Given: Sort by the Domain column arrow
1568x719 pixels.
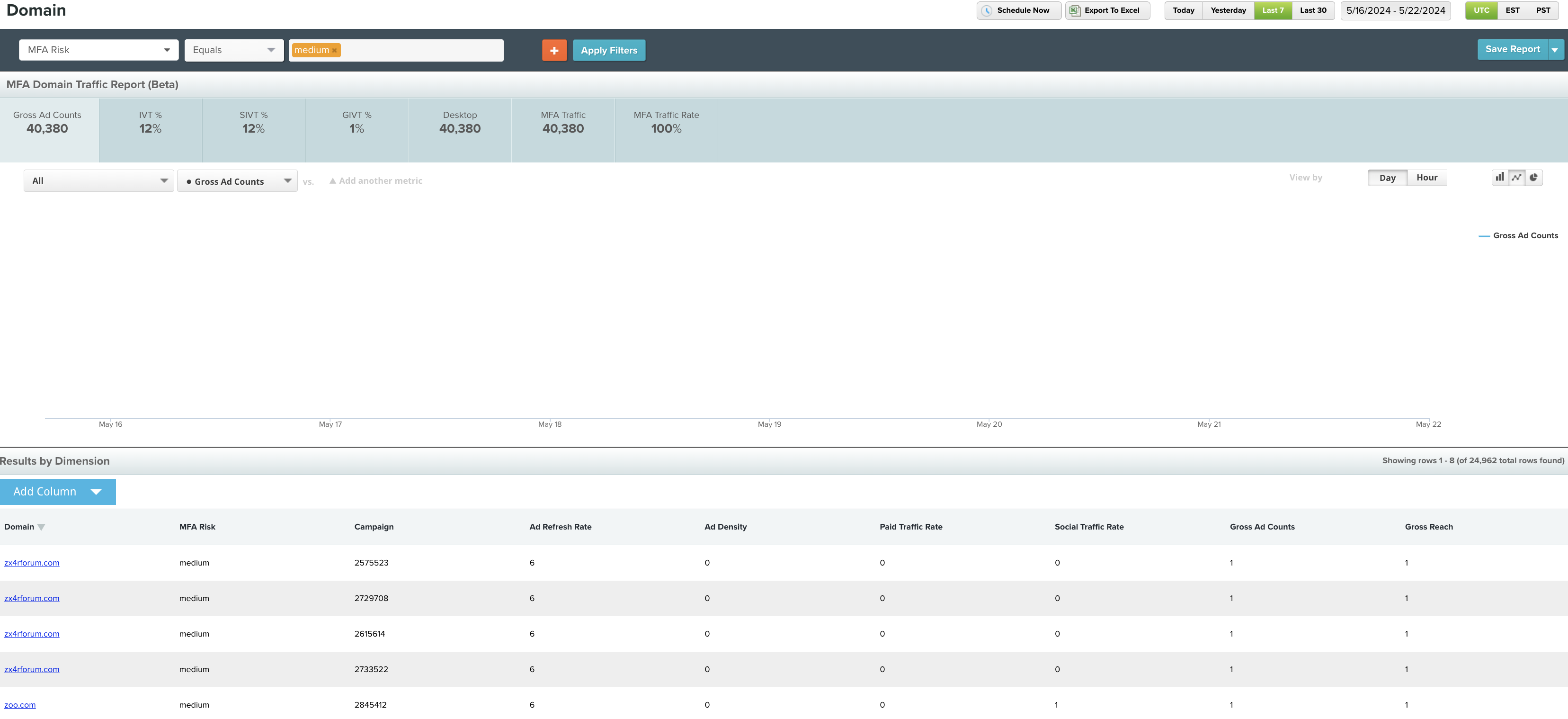Looking at the screenshot, I should [x=41, y=527].
